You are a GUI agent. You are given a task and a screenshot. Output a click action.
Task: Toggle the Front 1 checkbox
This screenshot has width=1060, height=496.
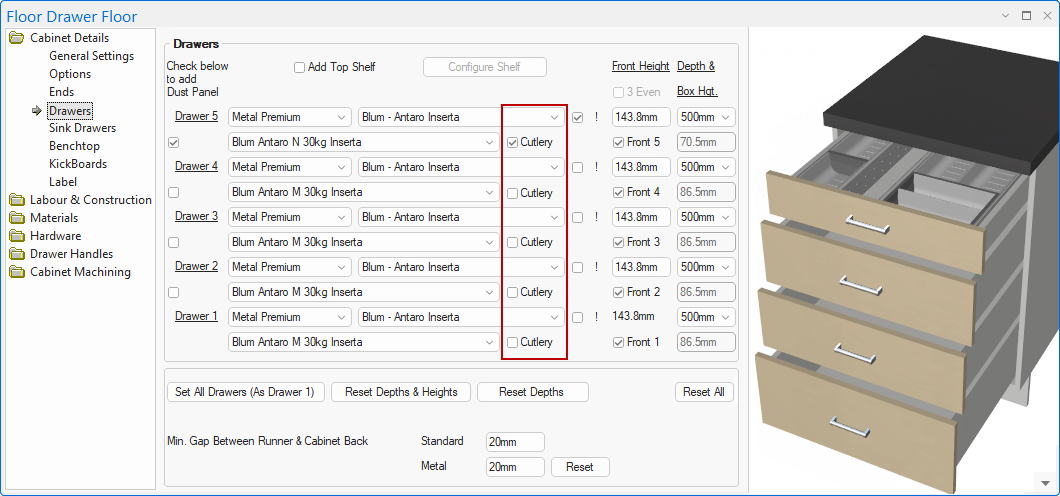pos(619,343)
